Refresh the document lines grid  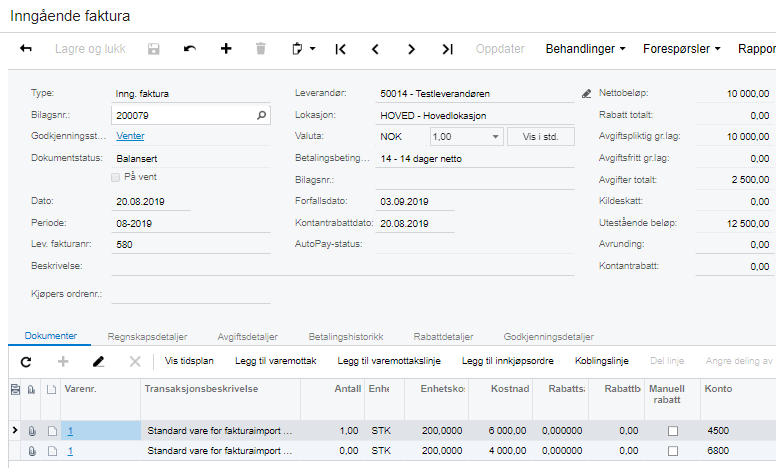(x=26, y=360)
